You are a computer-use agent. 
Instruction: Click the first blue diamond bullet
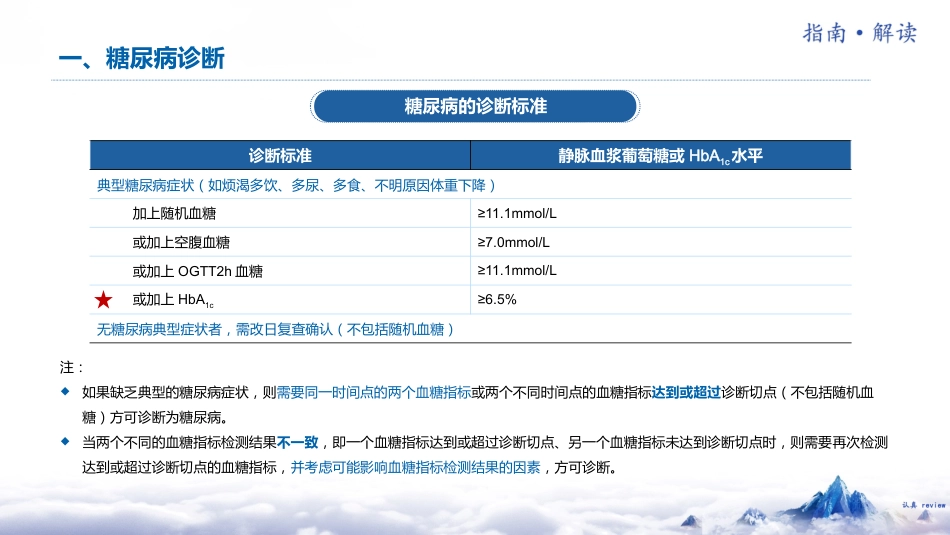point(65,391)
